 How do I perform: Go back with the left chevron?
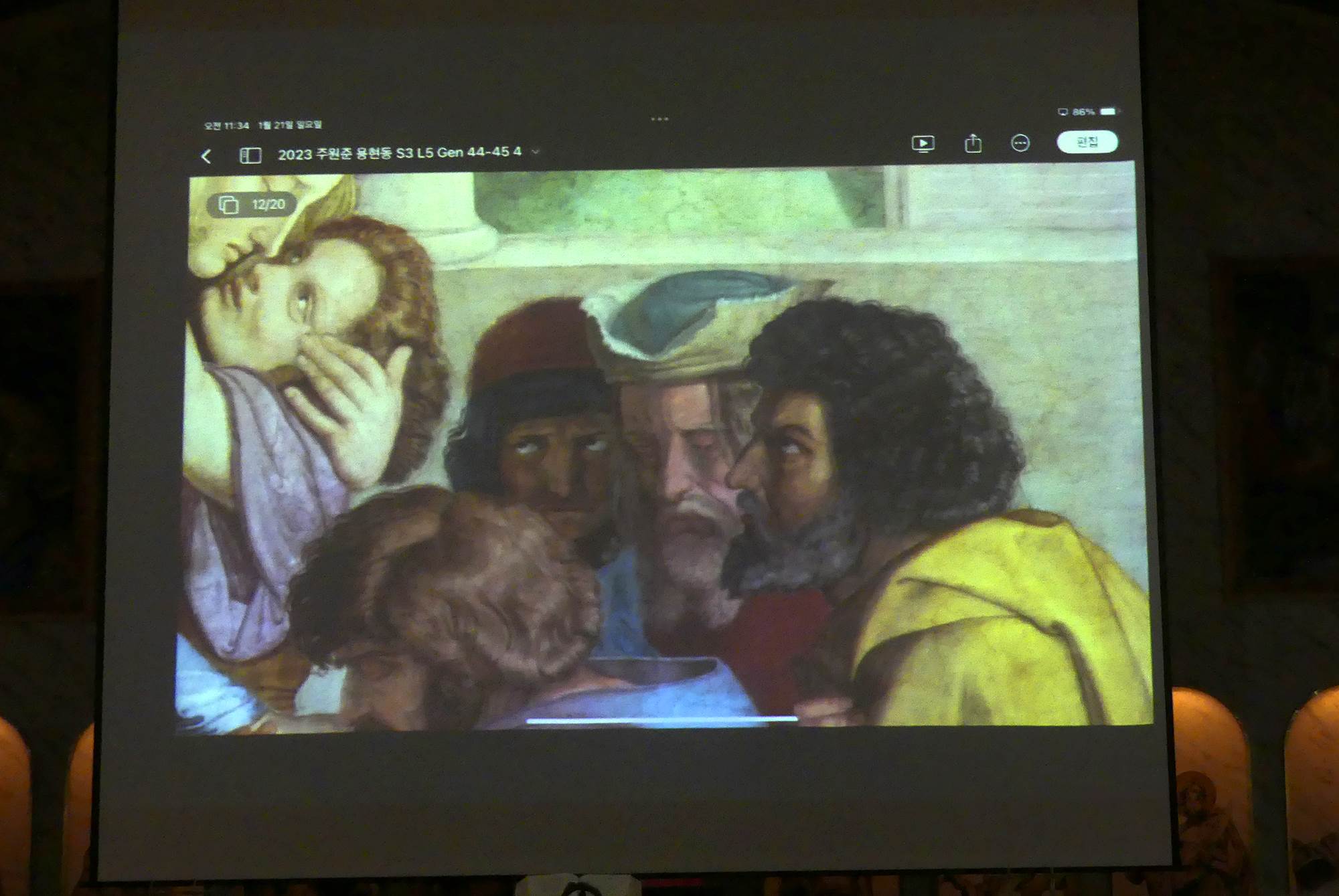(206, 157)
